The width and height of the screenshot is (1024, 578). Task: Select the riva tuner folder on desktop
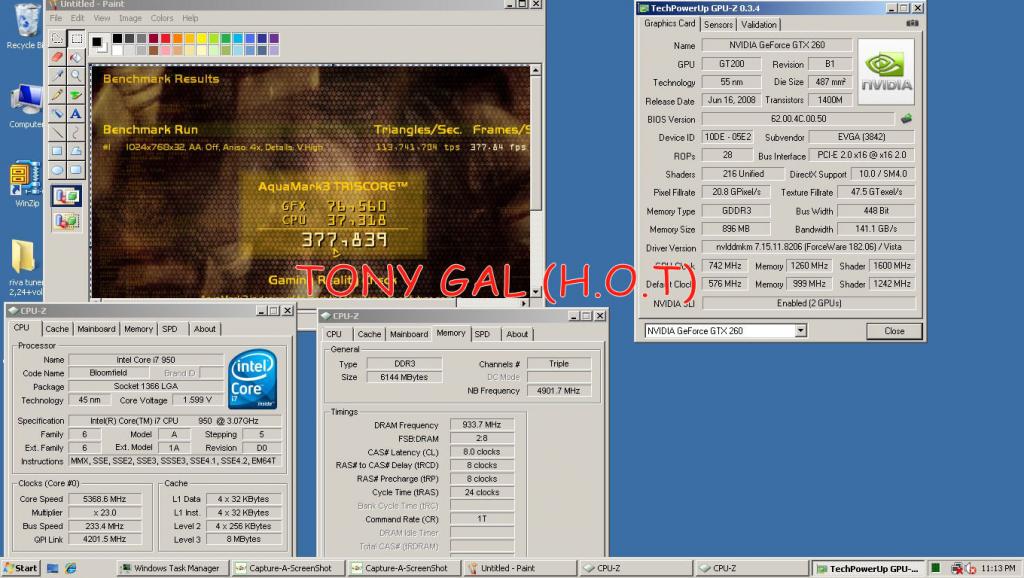(x=25, y=268)
